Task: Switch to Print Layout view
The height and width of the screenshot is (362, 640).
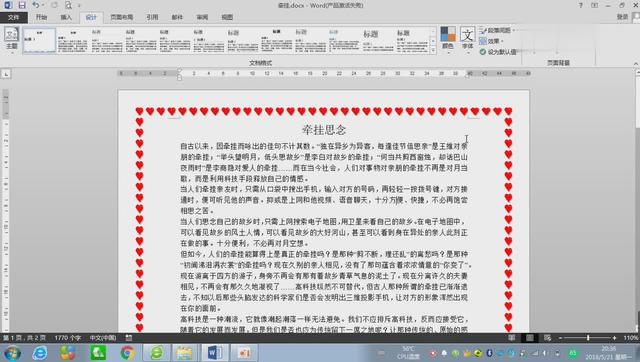Action: click(529, 338)
